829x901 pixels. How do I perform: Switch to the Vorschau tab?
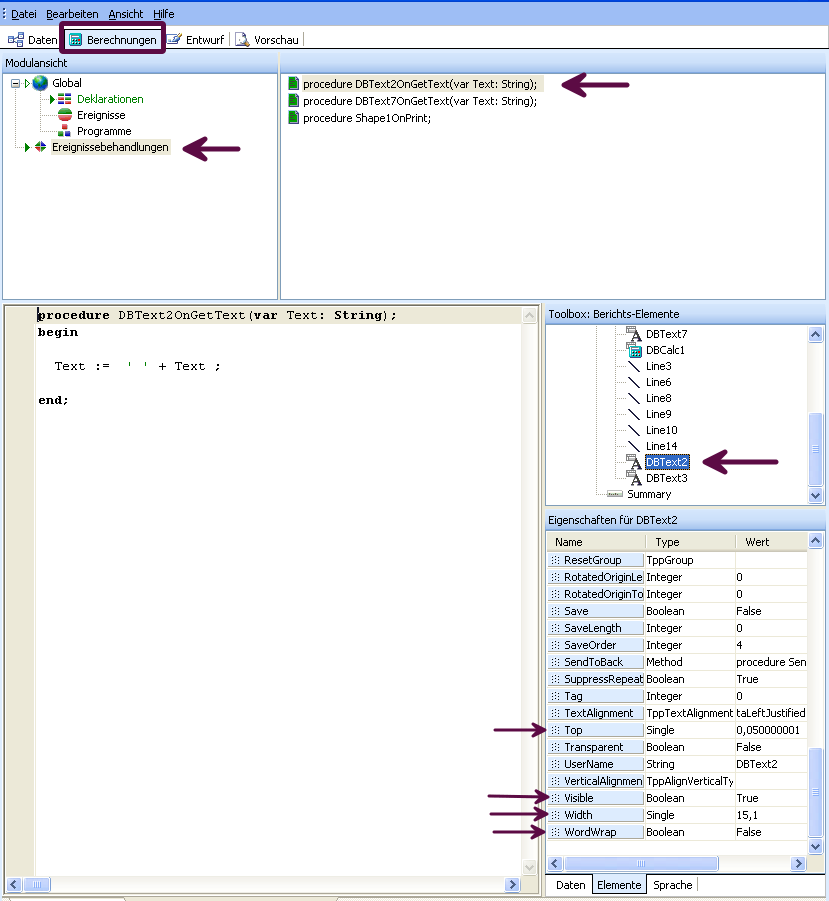(267, 40)
